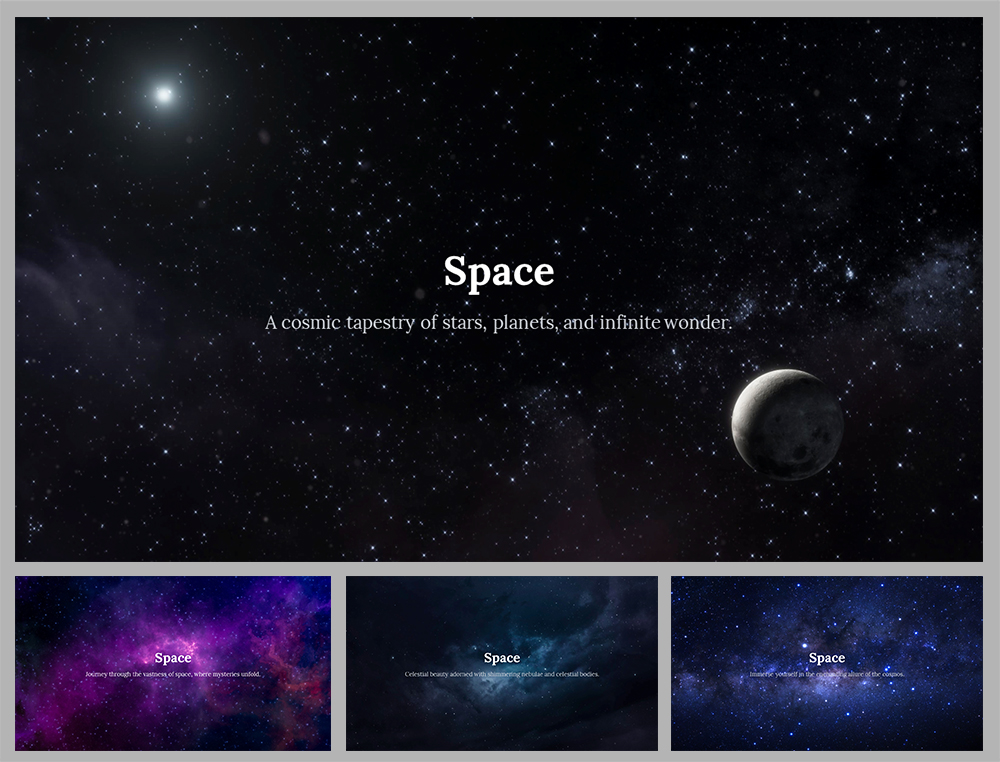Select text 'Journey through the vastness of space'
Viewport: 1000px width, 762px height.
point(171,674)
